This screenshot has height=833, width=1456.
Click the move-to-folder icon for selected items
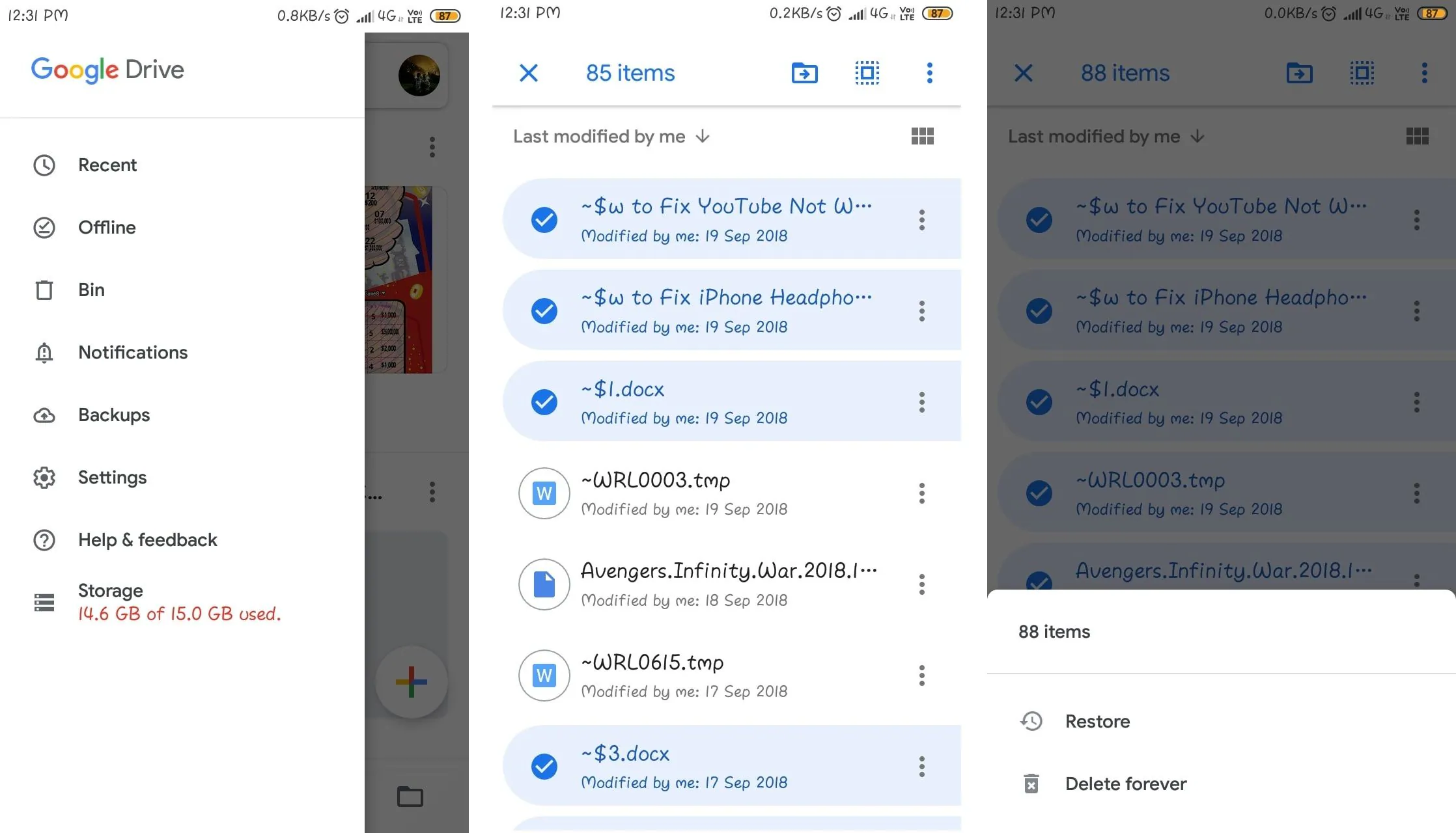804,72
